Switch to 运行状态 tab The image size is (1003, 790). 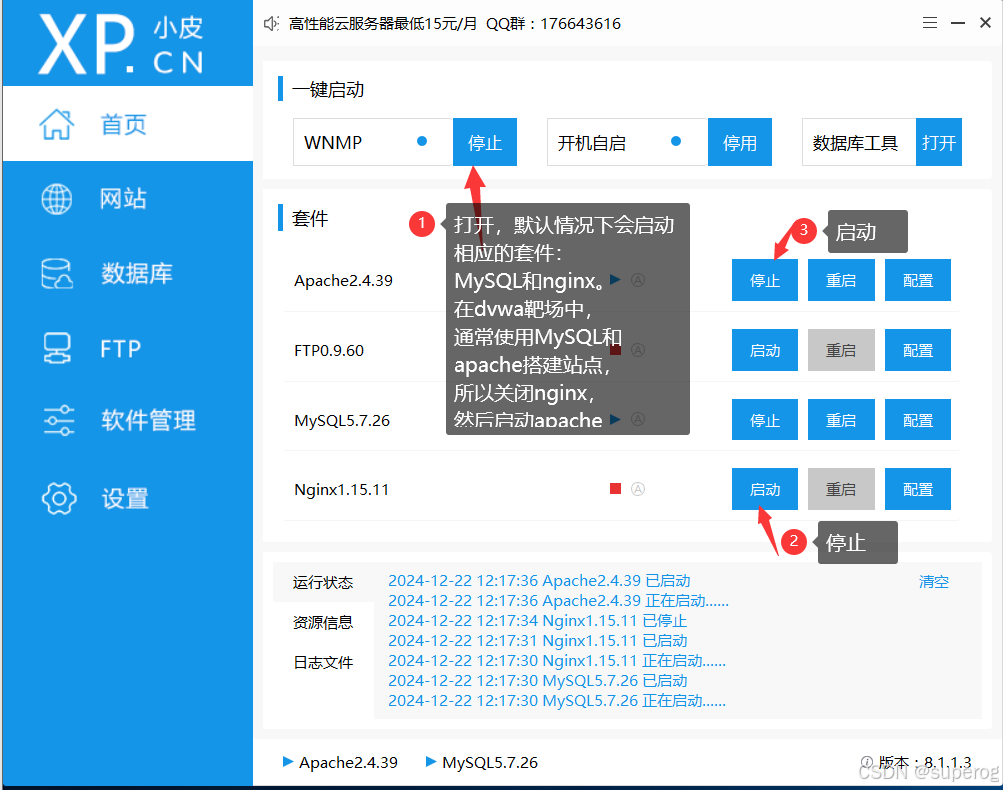323,582
